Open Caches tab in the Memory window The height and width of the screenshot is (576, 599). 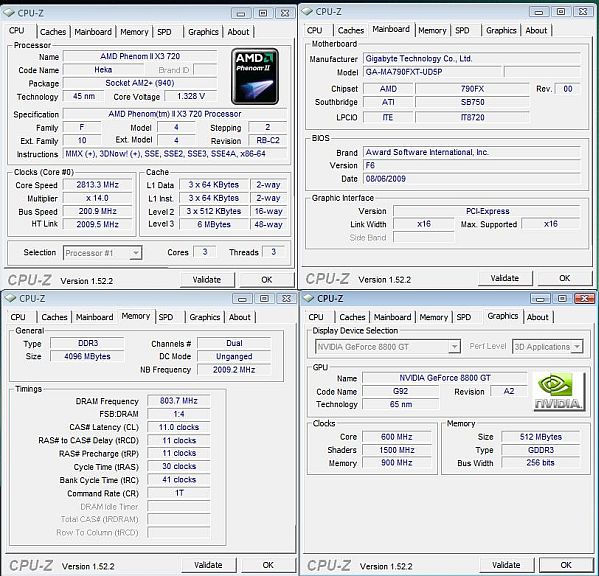coord(54,317)
